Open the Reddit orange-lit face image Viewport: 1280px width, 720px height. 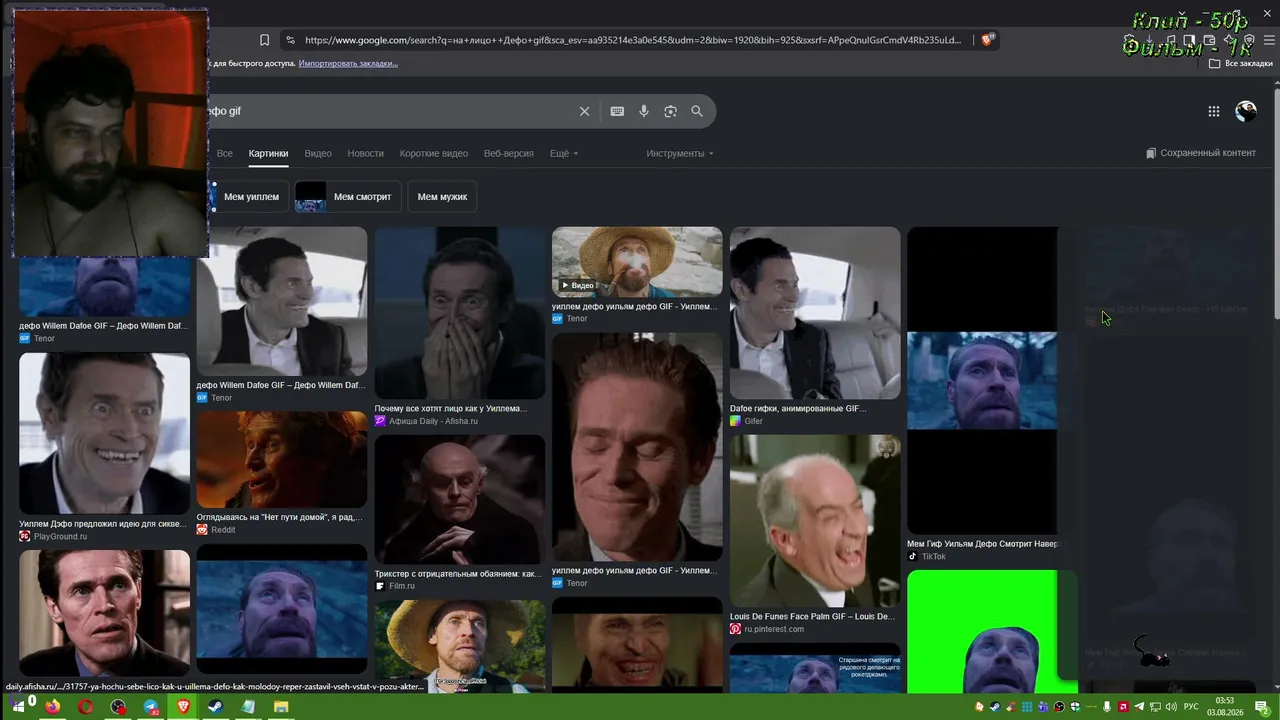click(x=282, y=460)
